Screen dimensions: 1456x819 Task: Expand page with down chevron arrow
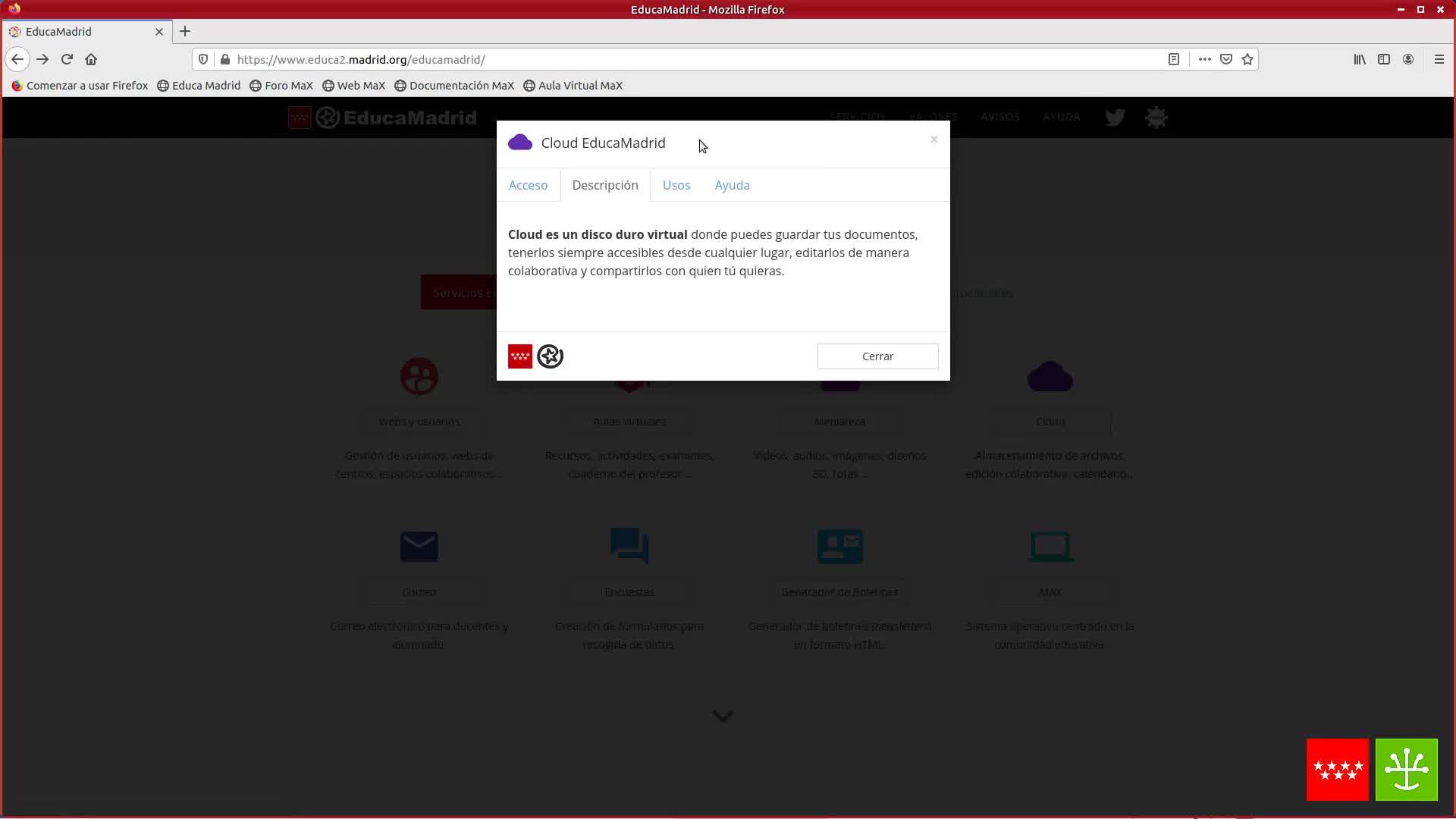tap(723, 716)
